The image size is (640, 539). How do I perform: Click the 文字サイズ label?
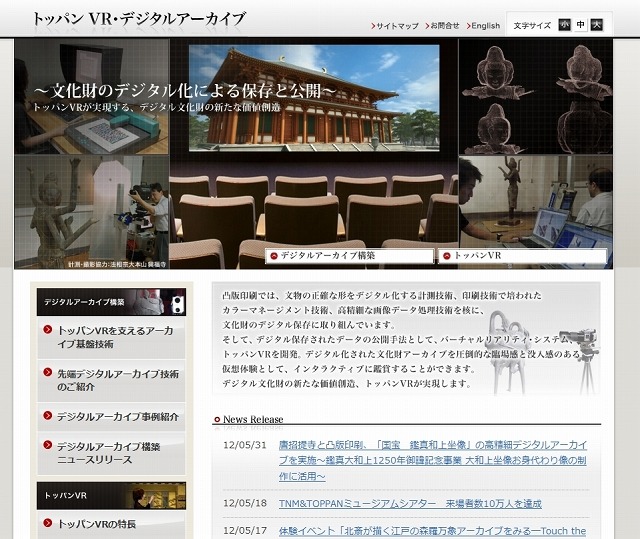(x=532, y=26)
